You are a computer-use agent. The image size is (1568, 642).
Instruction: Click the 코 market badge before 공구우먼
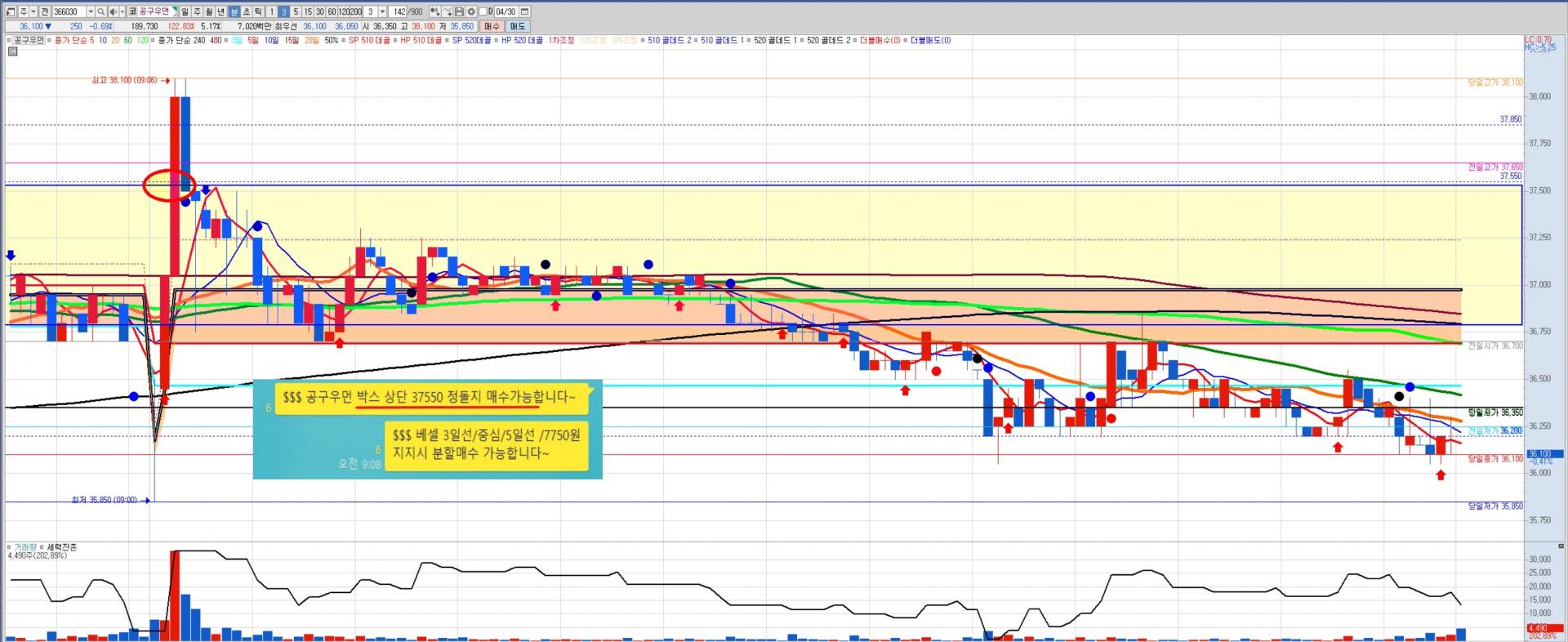pos(132,11)
